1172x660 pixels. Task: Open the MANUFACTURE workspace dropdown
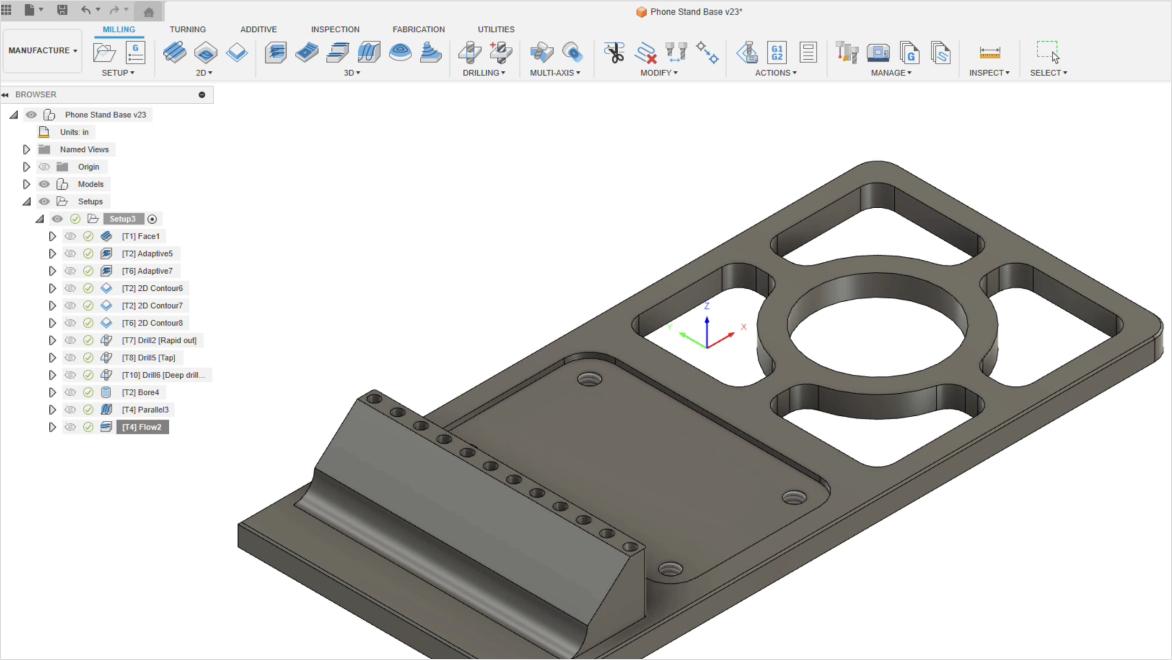pos(43,50)
